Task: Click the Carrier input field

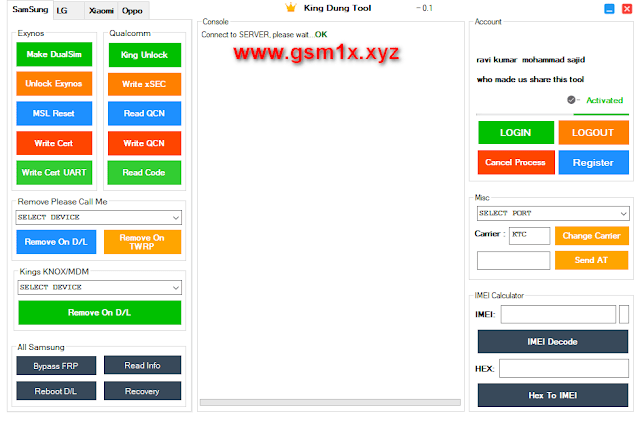Action: (529, 236)
